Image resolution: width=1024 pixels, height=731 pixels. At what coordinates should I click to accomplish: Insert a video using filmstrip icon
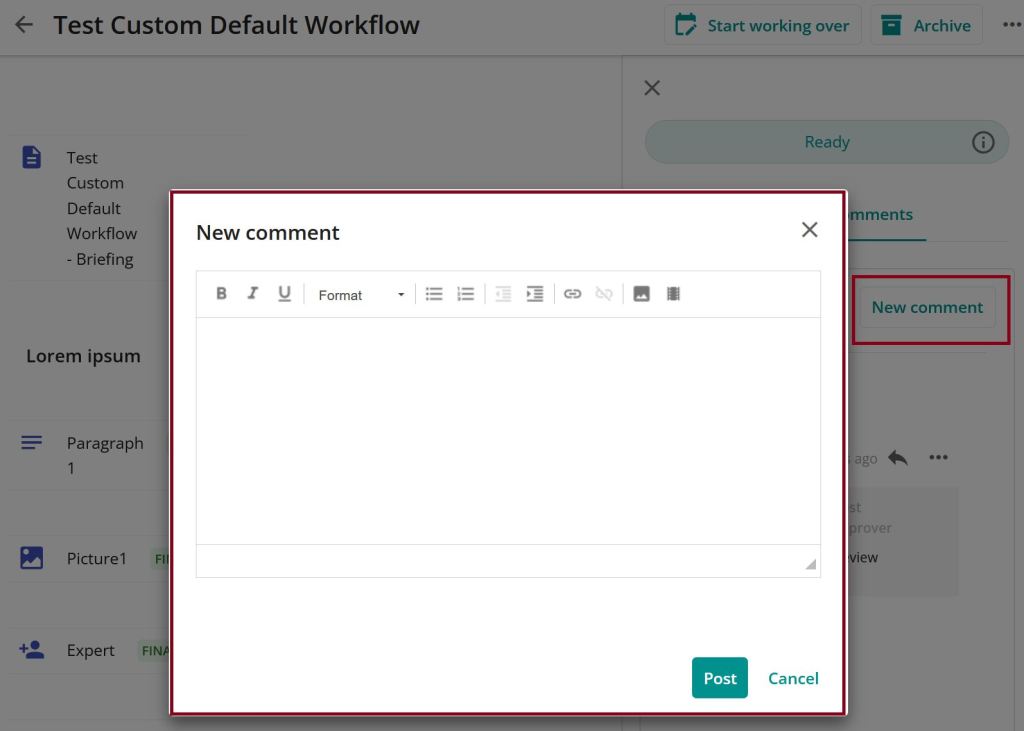(x=673, y=294)
